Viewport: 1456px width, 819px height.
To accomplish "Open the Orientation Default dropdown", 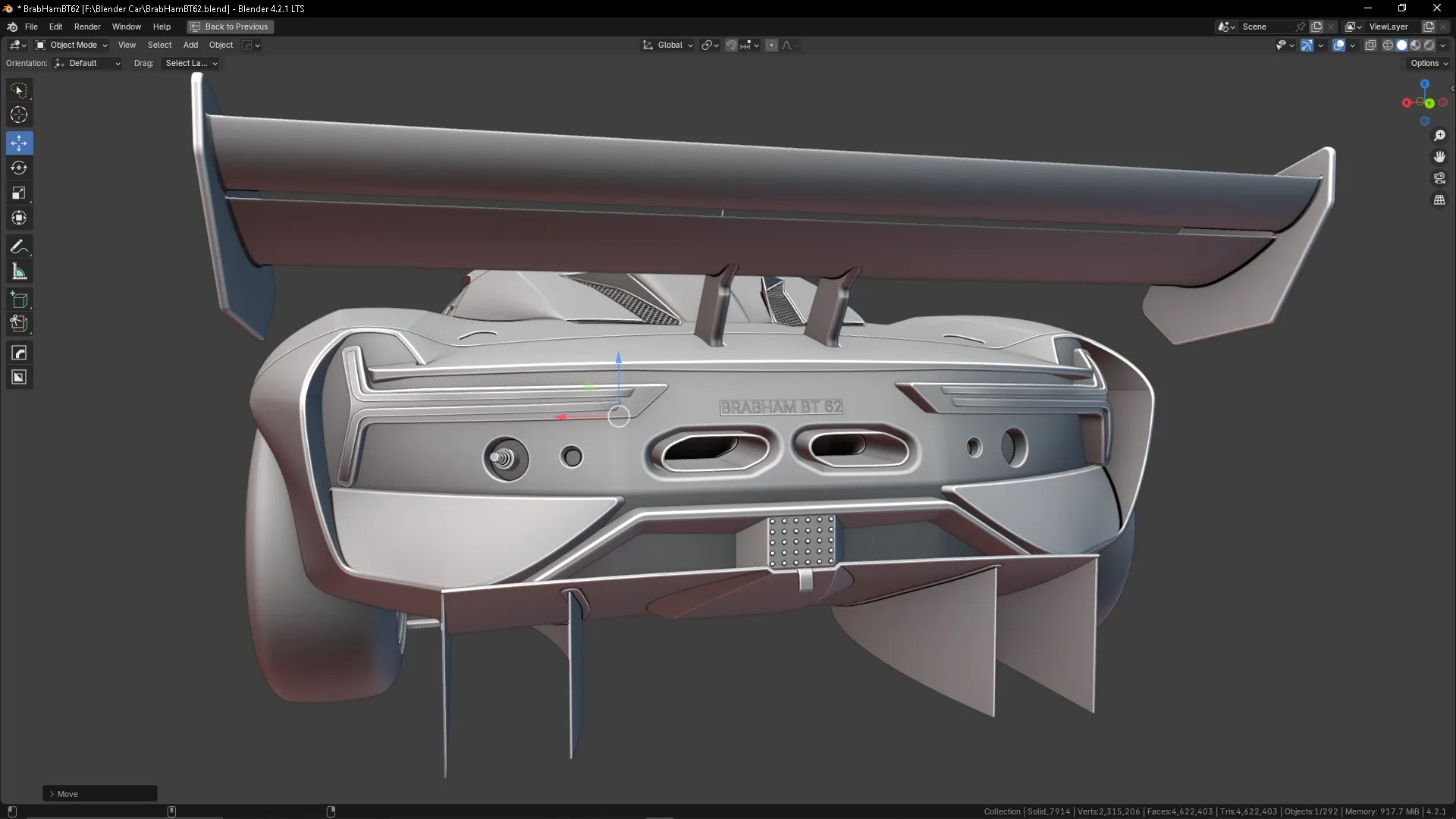I will coord(87,64).
